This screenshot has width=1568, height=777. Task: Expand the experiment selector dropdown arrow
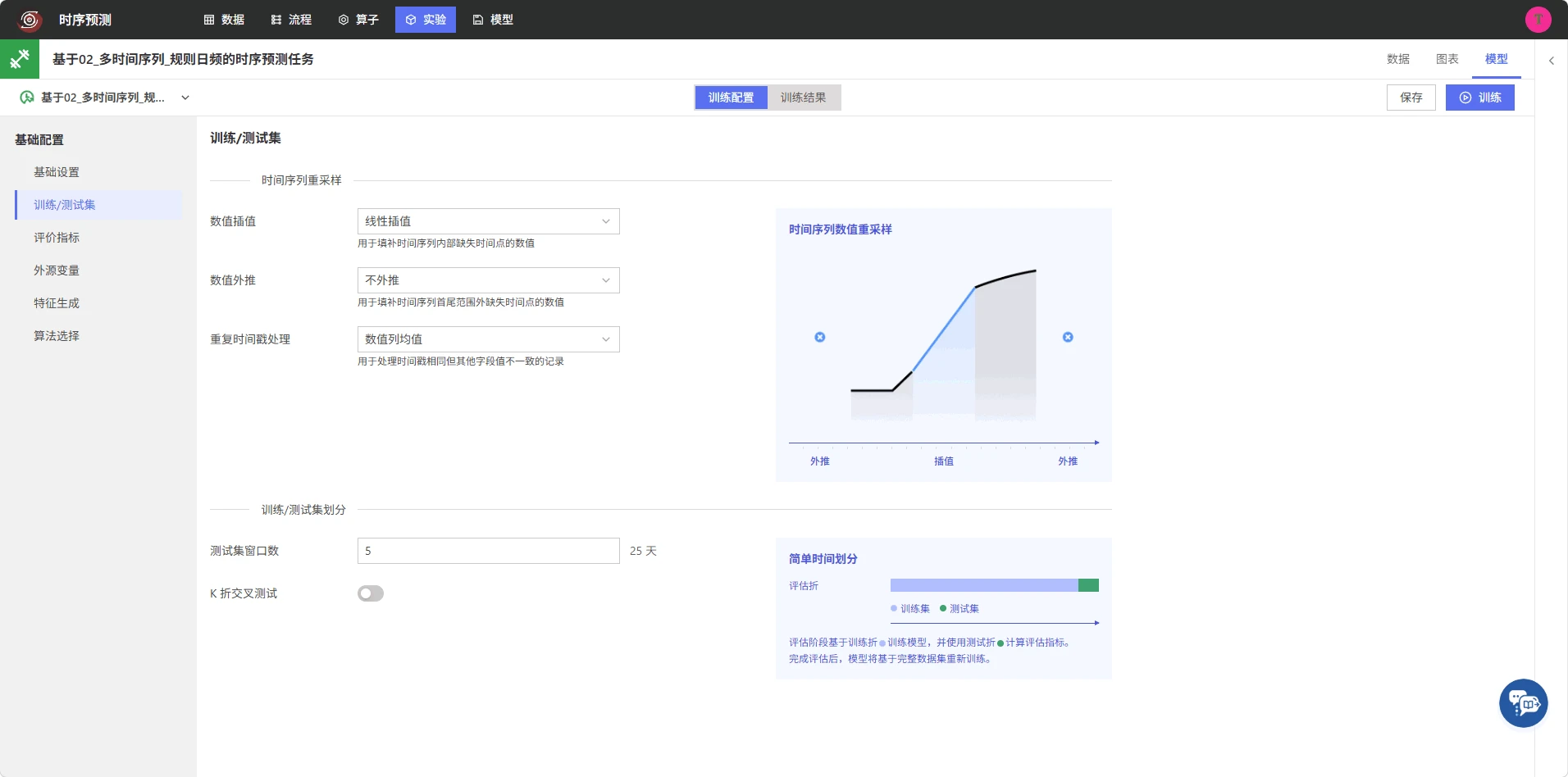(185, 98)
